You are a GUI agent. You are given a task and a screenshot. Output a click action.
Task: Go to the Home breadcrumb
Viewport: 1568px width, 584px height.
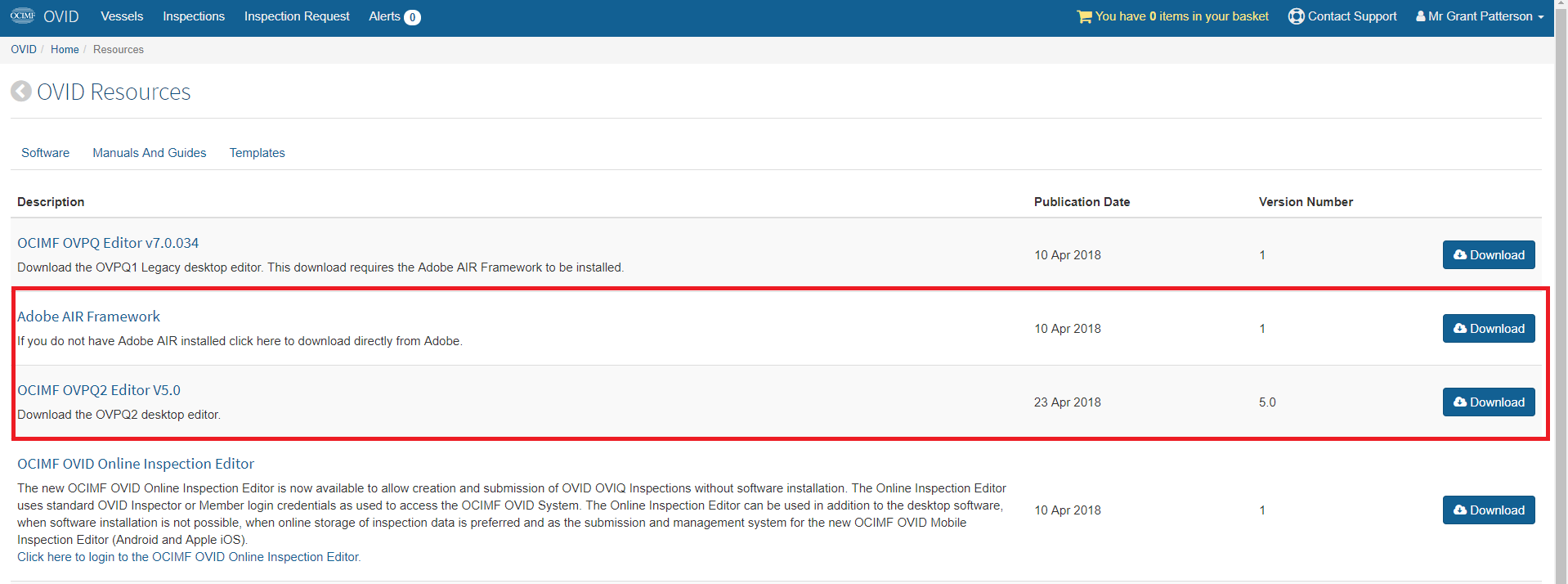(65, 49)
